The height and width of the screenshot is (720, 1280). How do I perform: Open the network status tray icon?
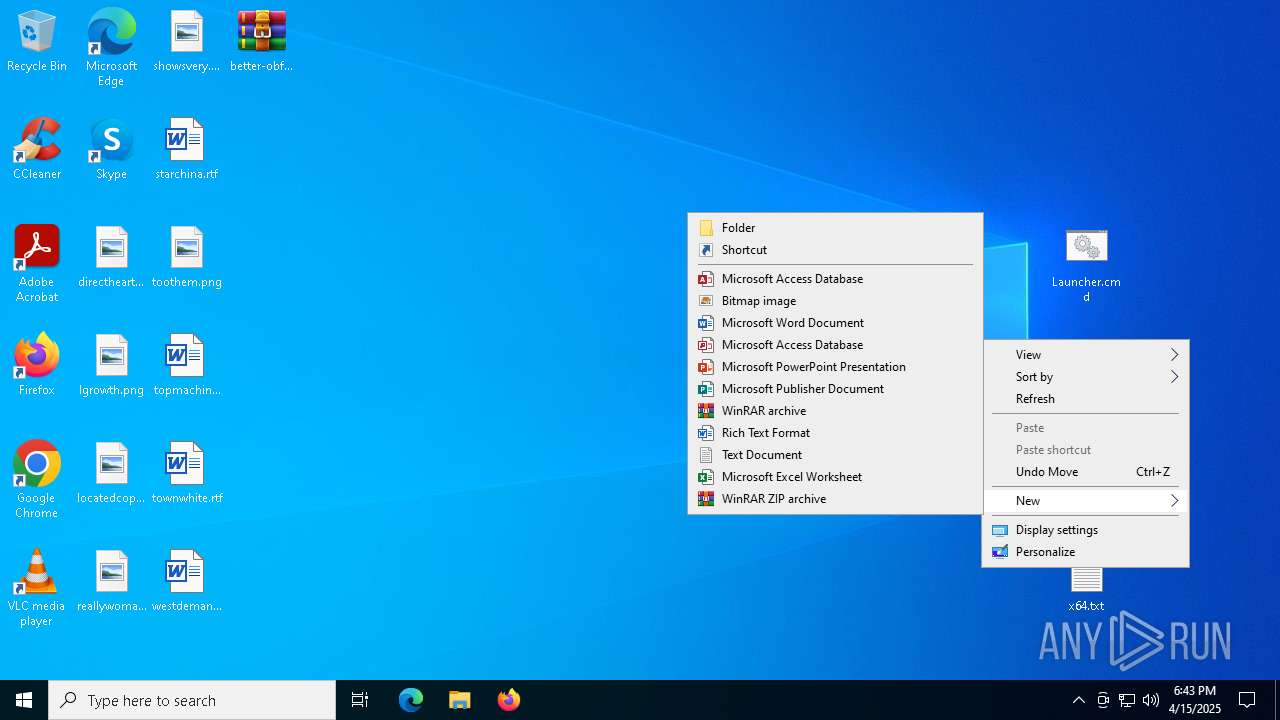1127,700
